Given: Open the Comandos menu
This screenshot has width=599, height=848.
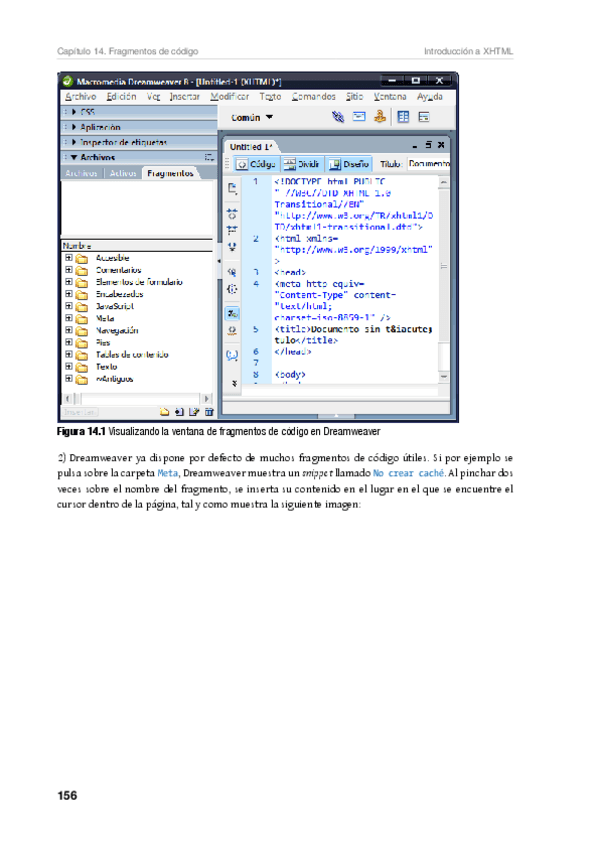Looking at the screenshot, I should [x=314, y=96].
